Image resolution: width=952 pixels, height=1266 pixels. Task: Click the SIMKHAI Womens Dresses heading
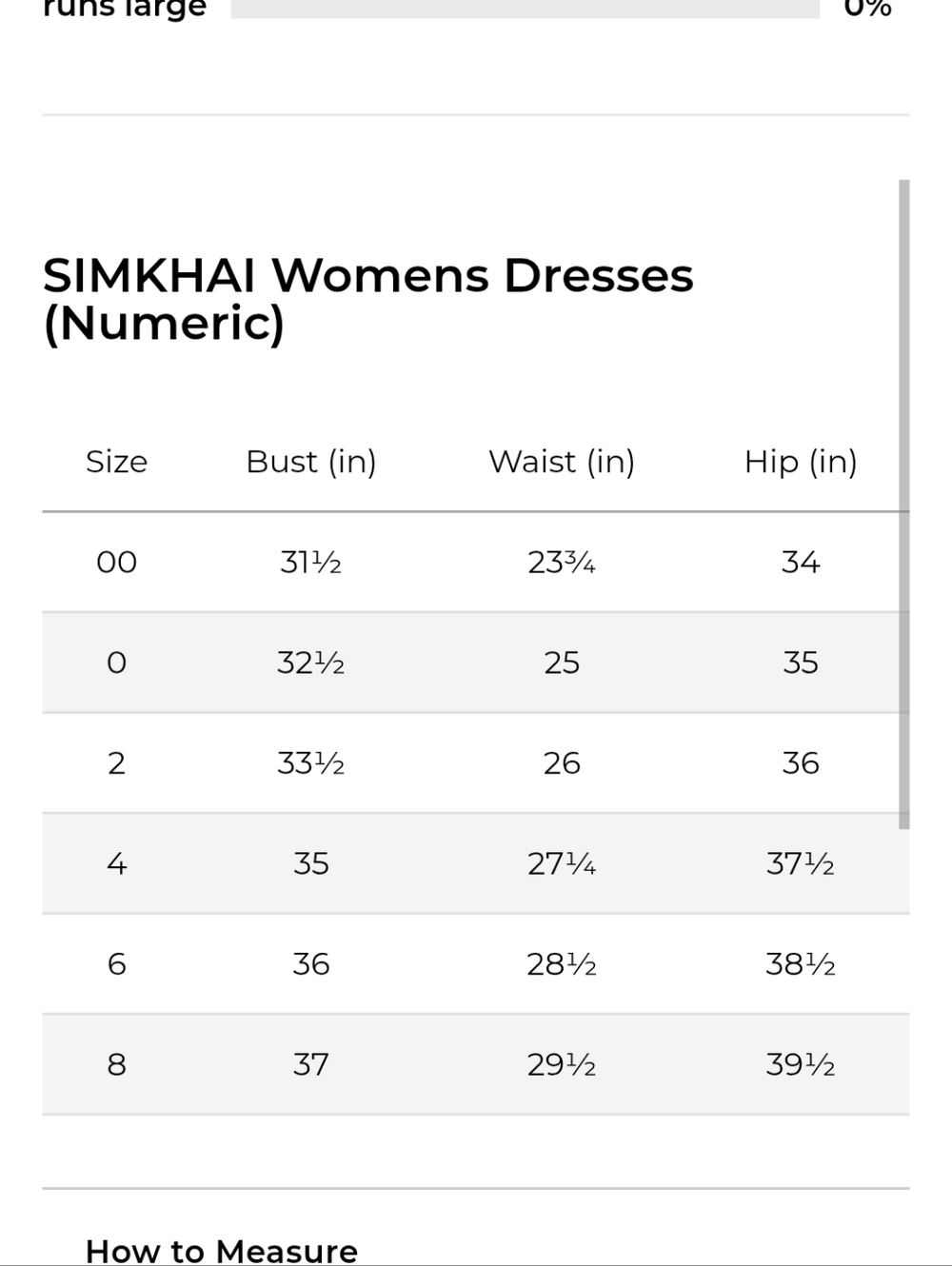click(x=368, y=299)
